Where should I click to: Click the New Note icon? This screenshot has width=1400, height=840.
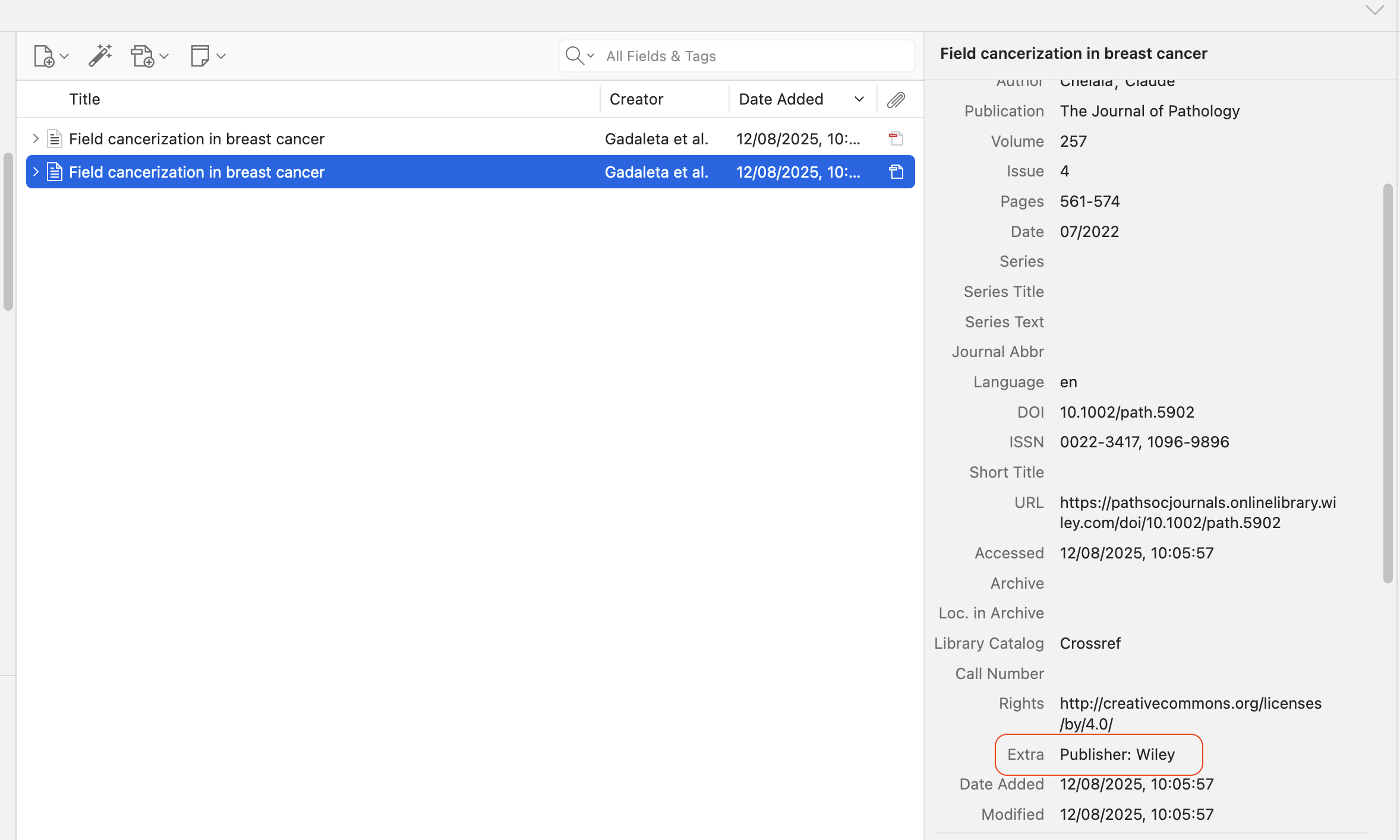point(200,56)
